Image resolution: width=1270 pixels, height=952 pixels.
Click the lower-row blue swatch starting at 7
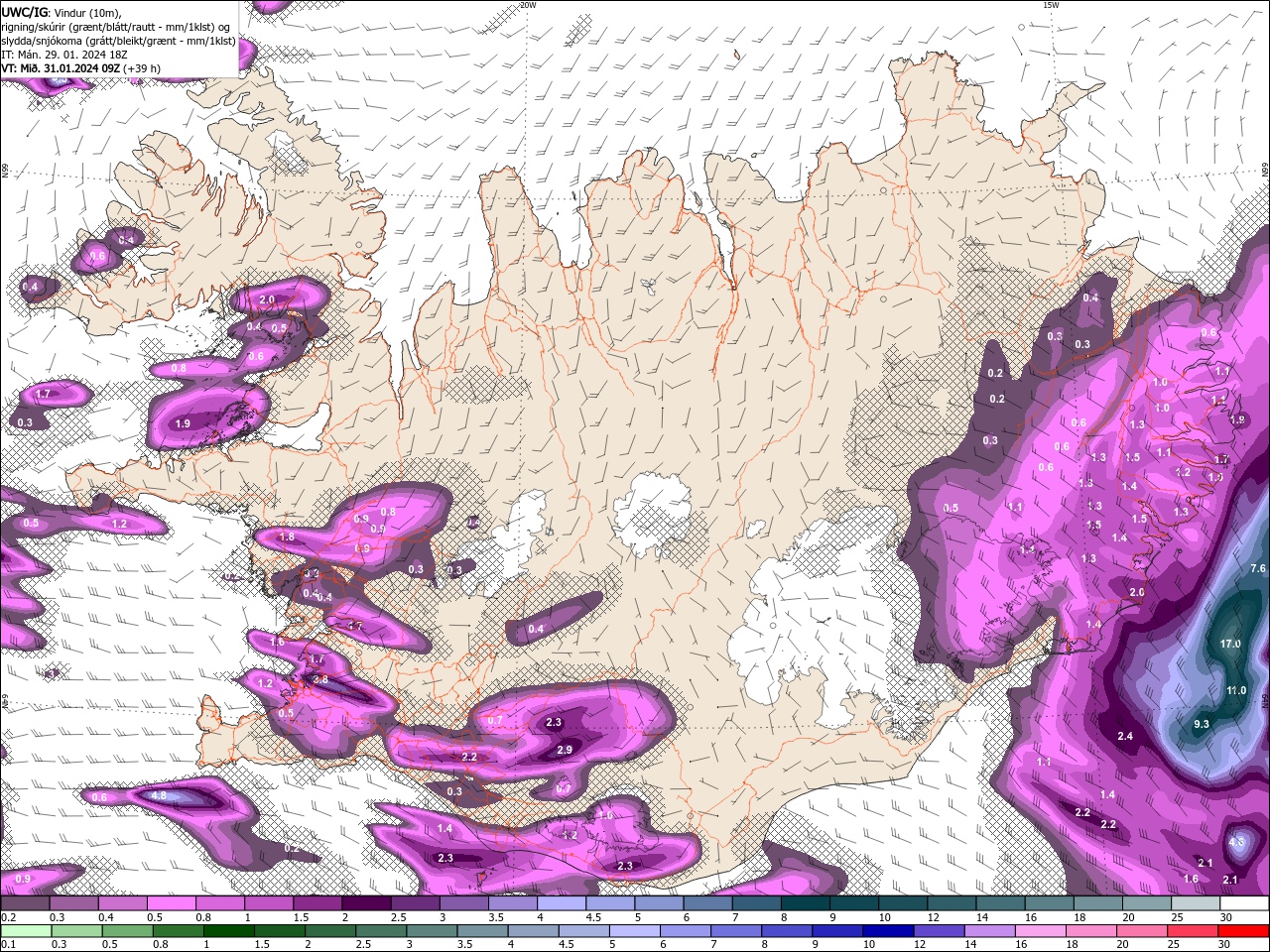[x=736, y=931]
